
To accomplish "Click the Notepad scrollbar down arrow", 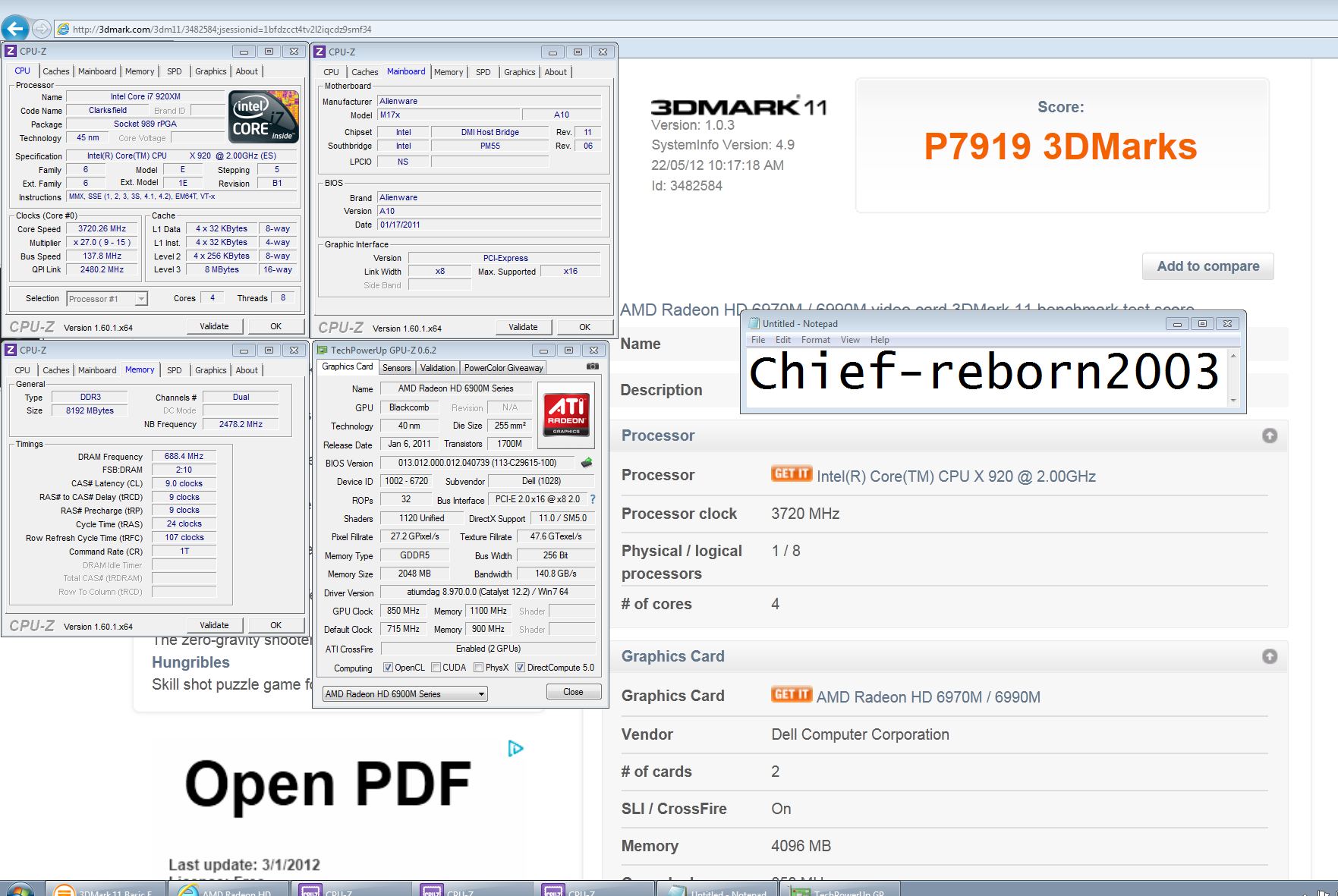I will (1233, 401).
